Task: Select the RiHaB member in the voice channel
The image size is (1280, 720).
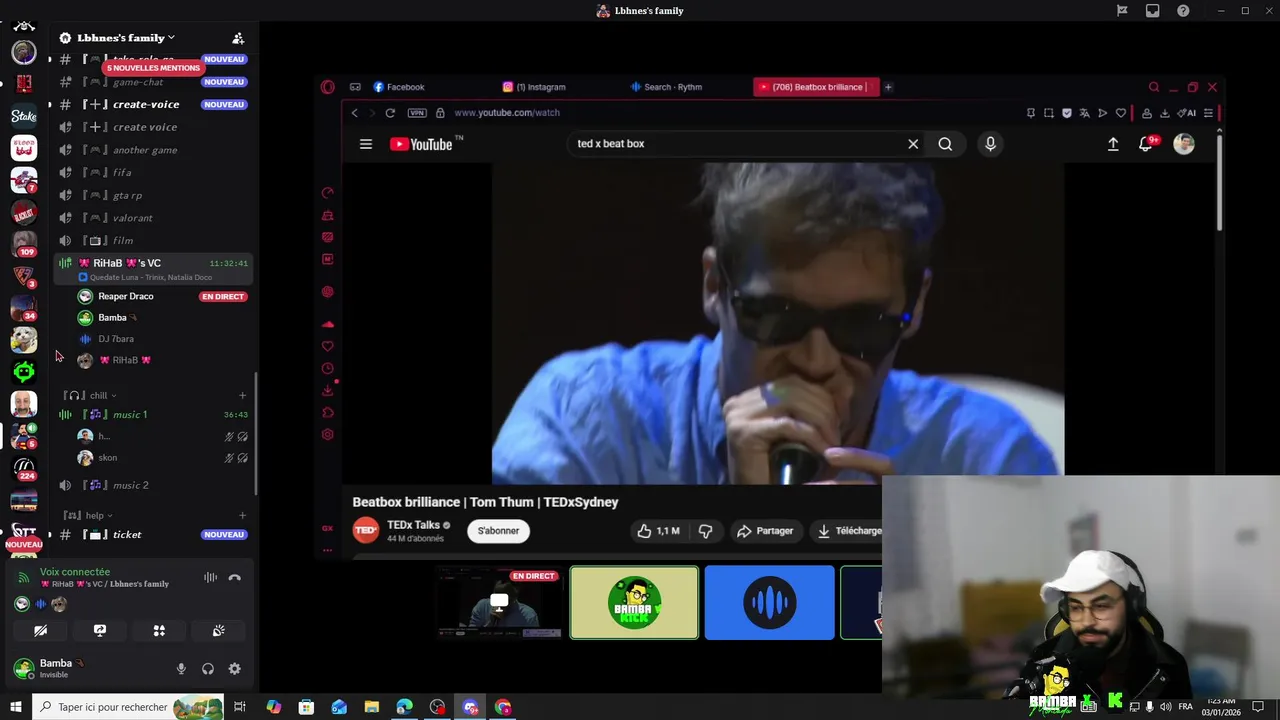Action: tap(125, 360)
